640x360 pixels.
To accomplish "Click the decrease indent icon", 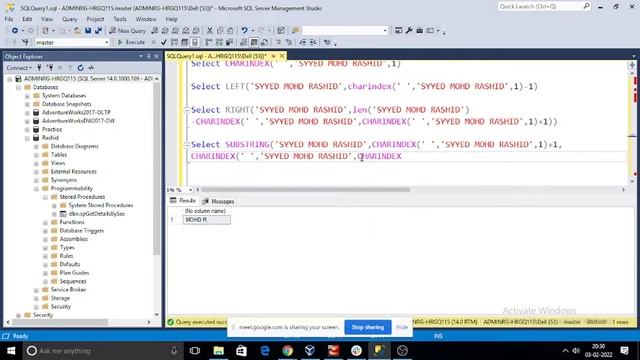I will (302, 42).
